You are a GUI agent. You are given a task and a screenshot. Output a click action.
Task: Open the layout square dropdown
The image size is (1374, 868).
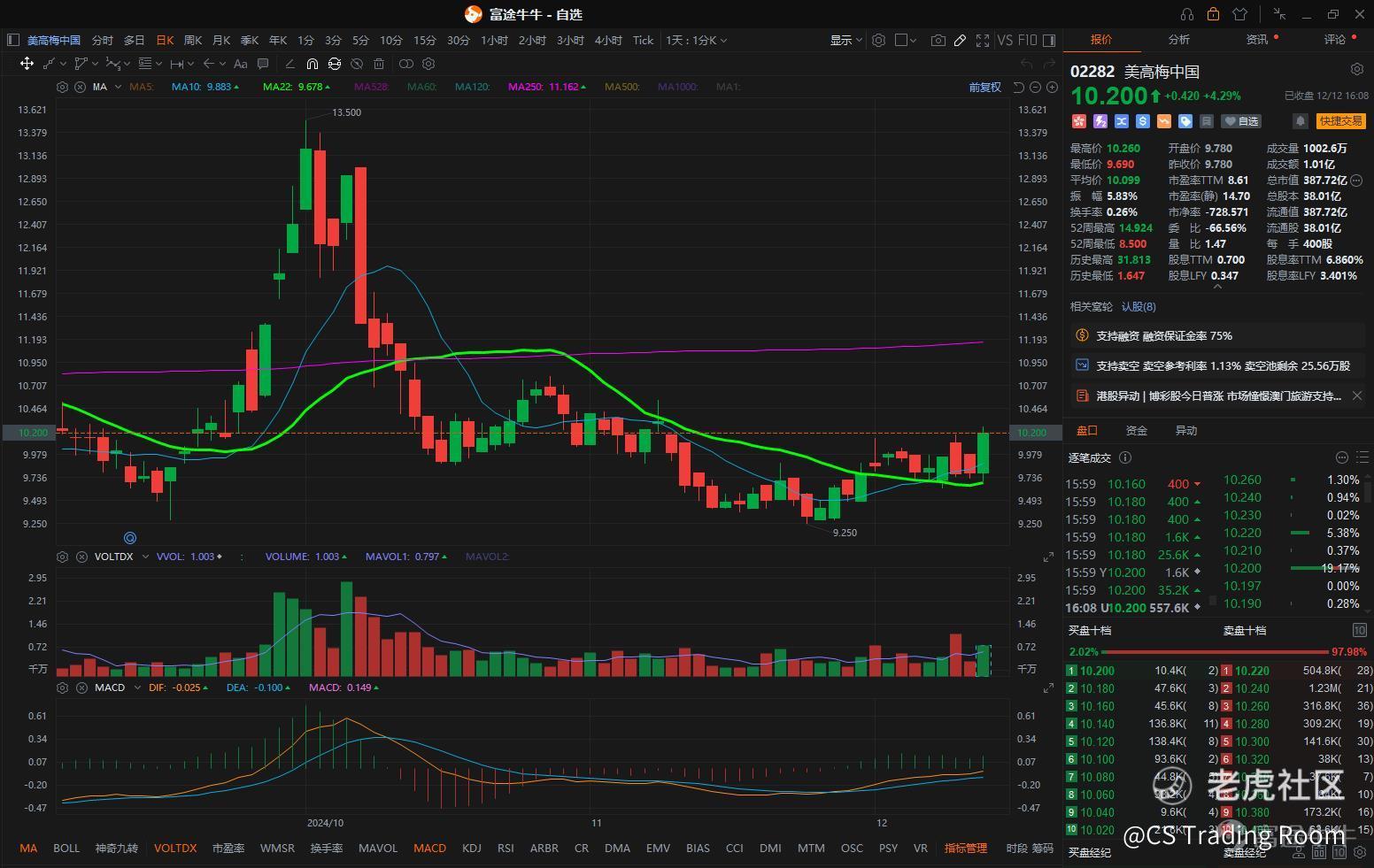(x=907, y=41)
